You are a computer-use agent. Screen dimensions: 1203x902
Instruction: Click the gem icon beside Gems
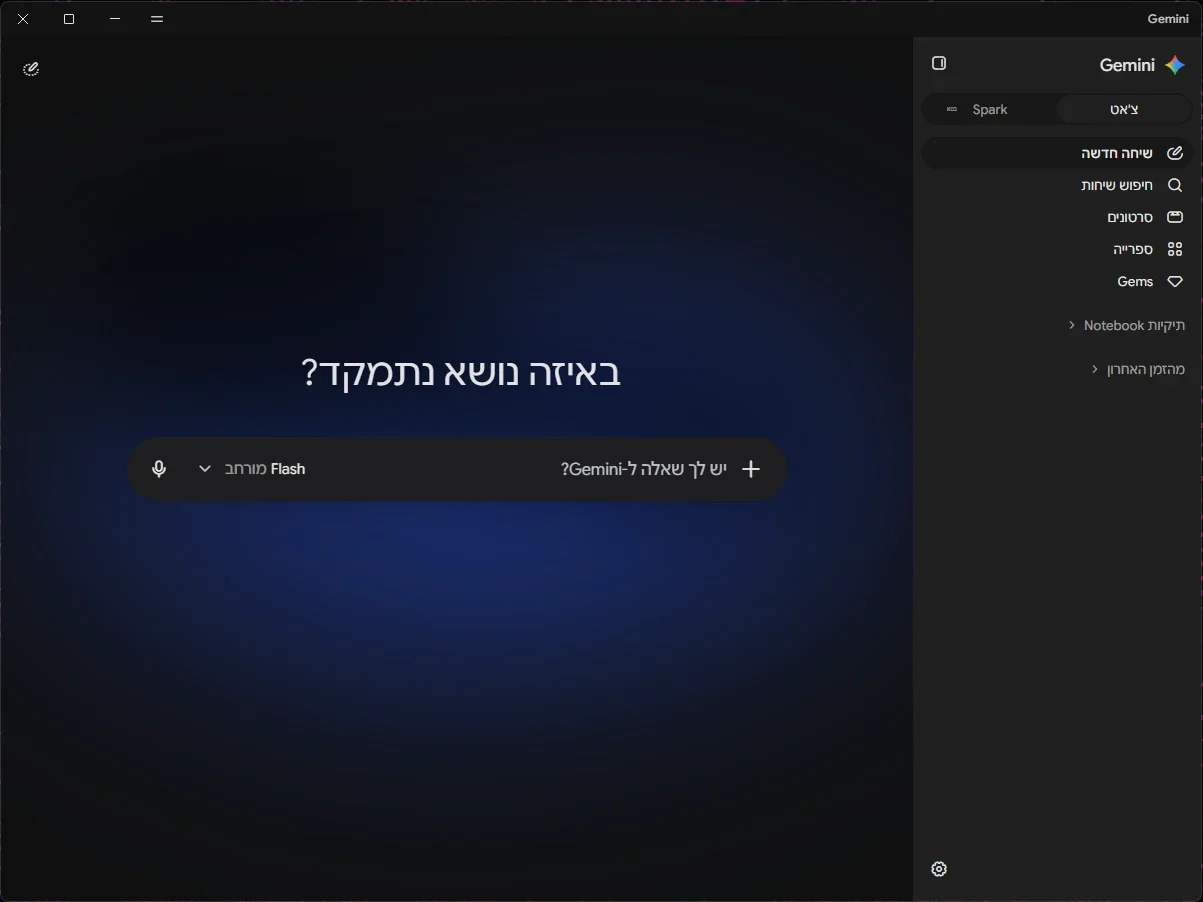(1175, 281)
